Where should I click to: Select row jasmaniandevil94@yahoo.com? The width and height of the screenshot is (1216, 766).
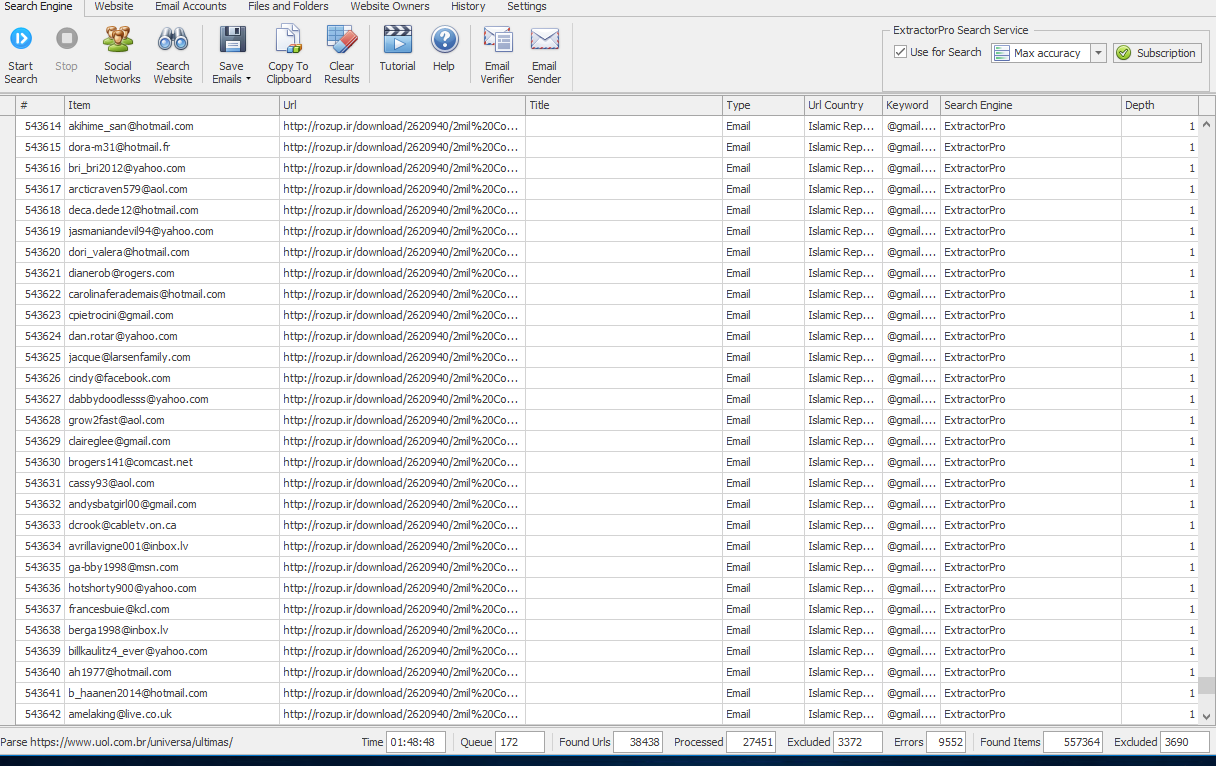(608, 231)
